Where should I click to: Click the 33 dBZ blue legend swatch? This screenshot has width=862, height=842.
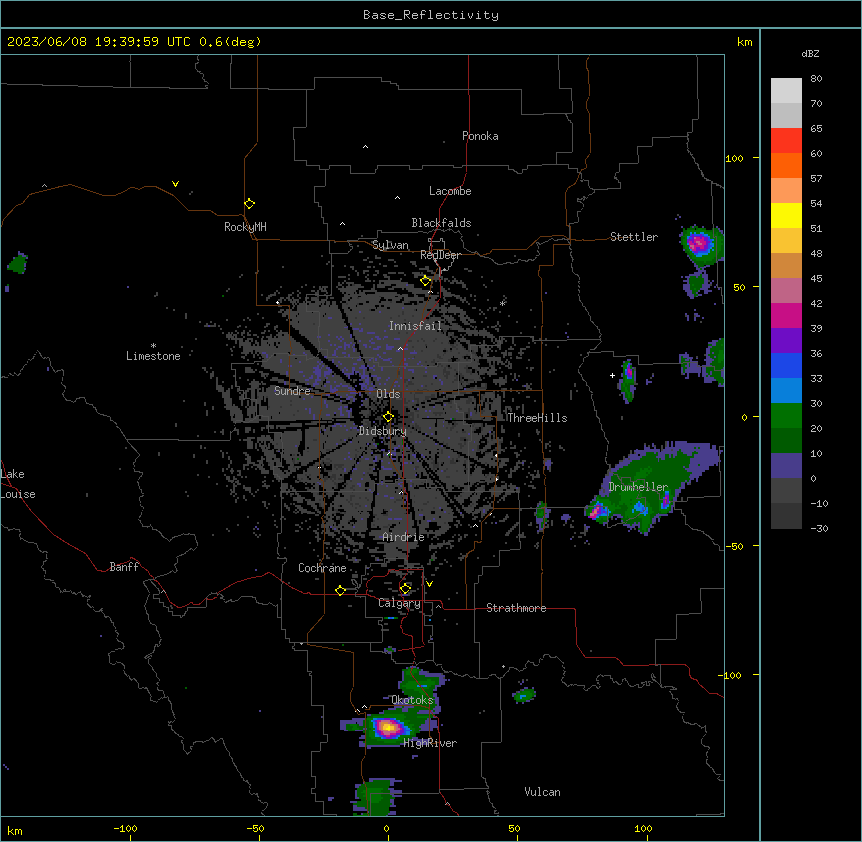[786, 365]
